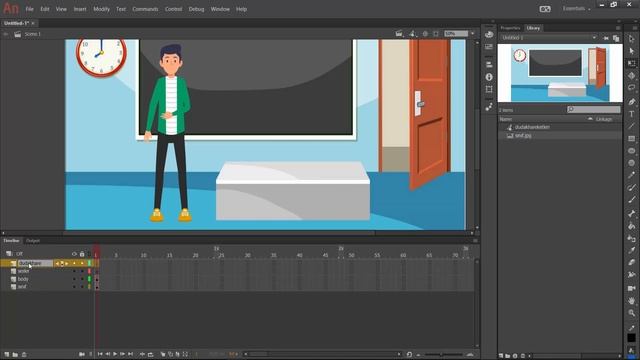The image size is (640, 360).
Task: Click the sync settings icon in title bar
Action: click(545, 9)
